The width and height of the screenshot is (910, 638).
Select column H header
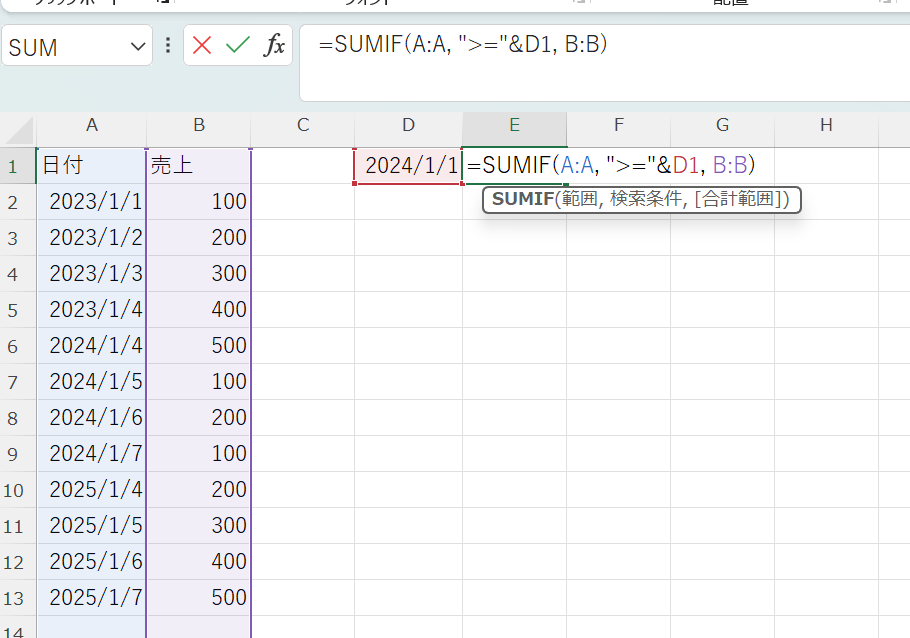826,125
